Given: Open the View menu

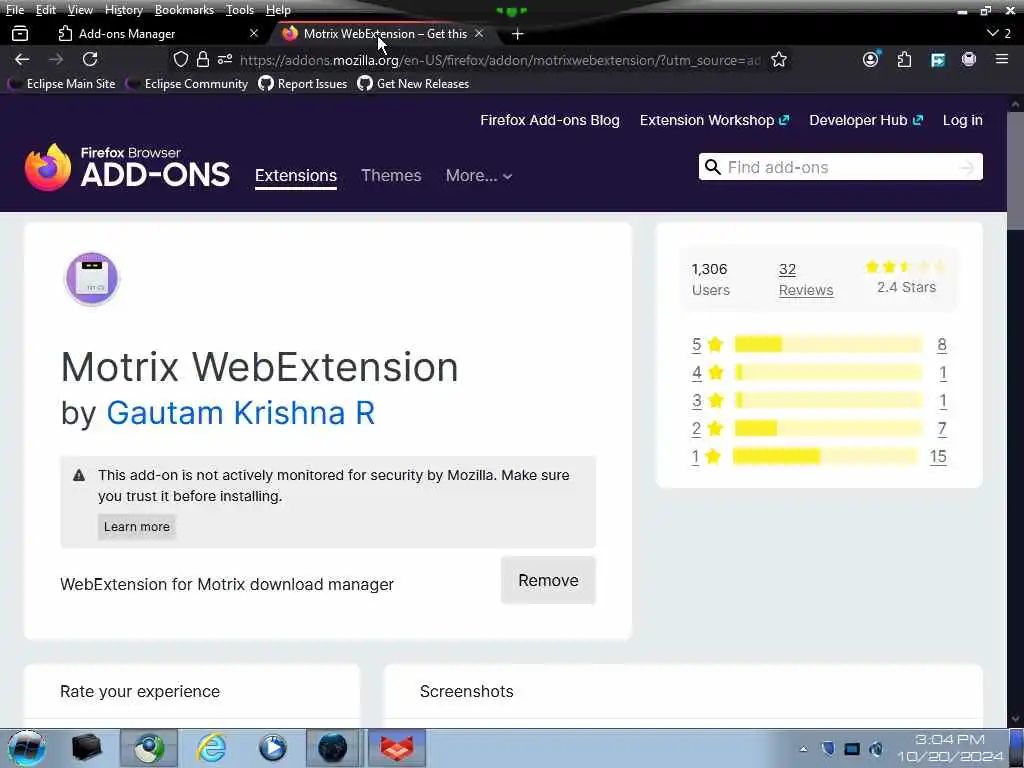Looking at the screenshot, I should 80,10.
